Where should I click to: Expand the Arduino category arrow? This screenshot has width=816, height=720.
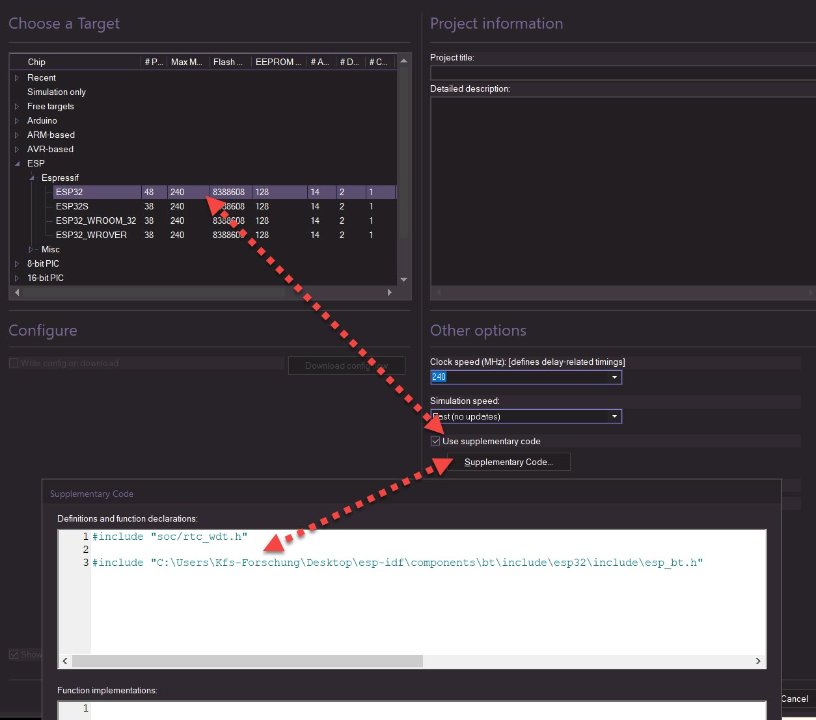point(16,121)
